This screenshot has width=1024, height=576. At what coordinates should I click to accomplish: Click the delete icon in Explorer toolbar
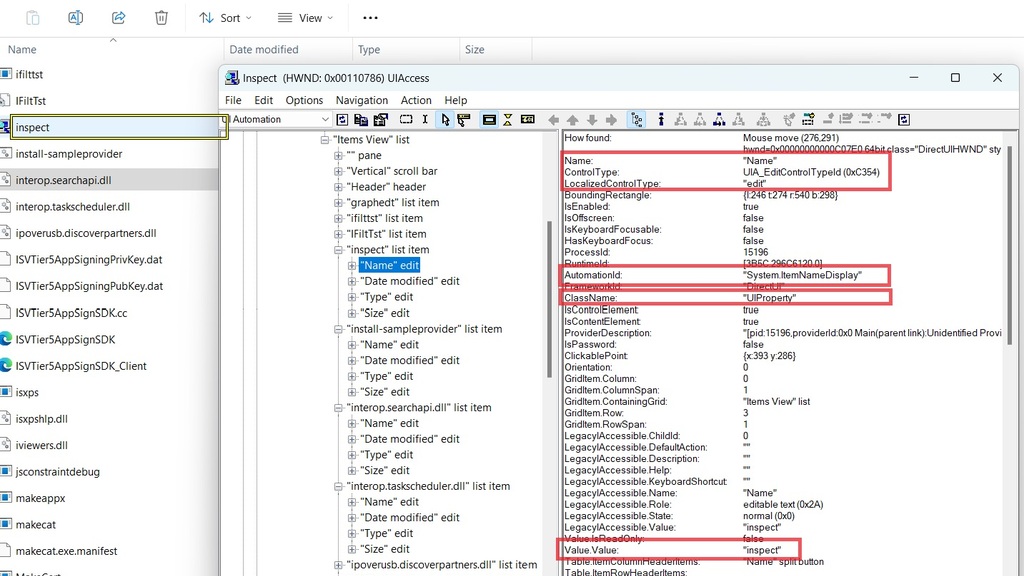[161, 17]
